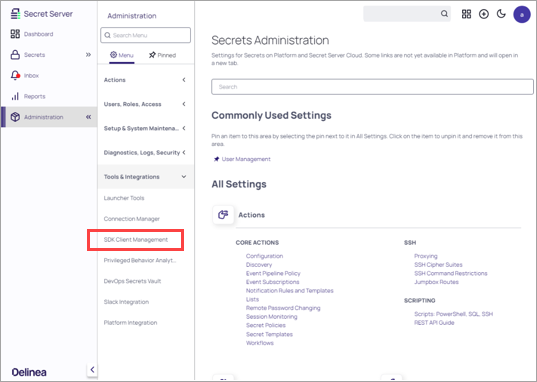Open Configuration link
Viewport: 537px width, 382px height.
coord(264,256)
